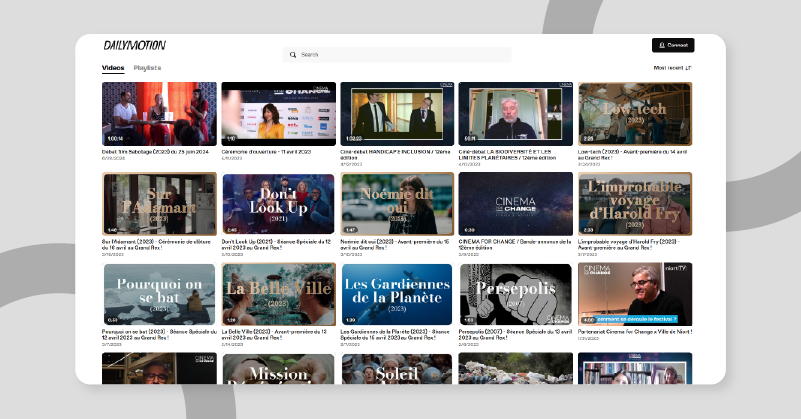Open the Biodiversité ciné-débat thumbnail
The height and width of the screenshot is (419, 801).
515,114
